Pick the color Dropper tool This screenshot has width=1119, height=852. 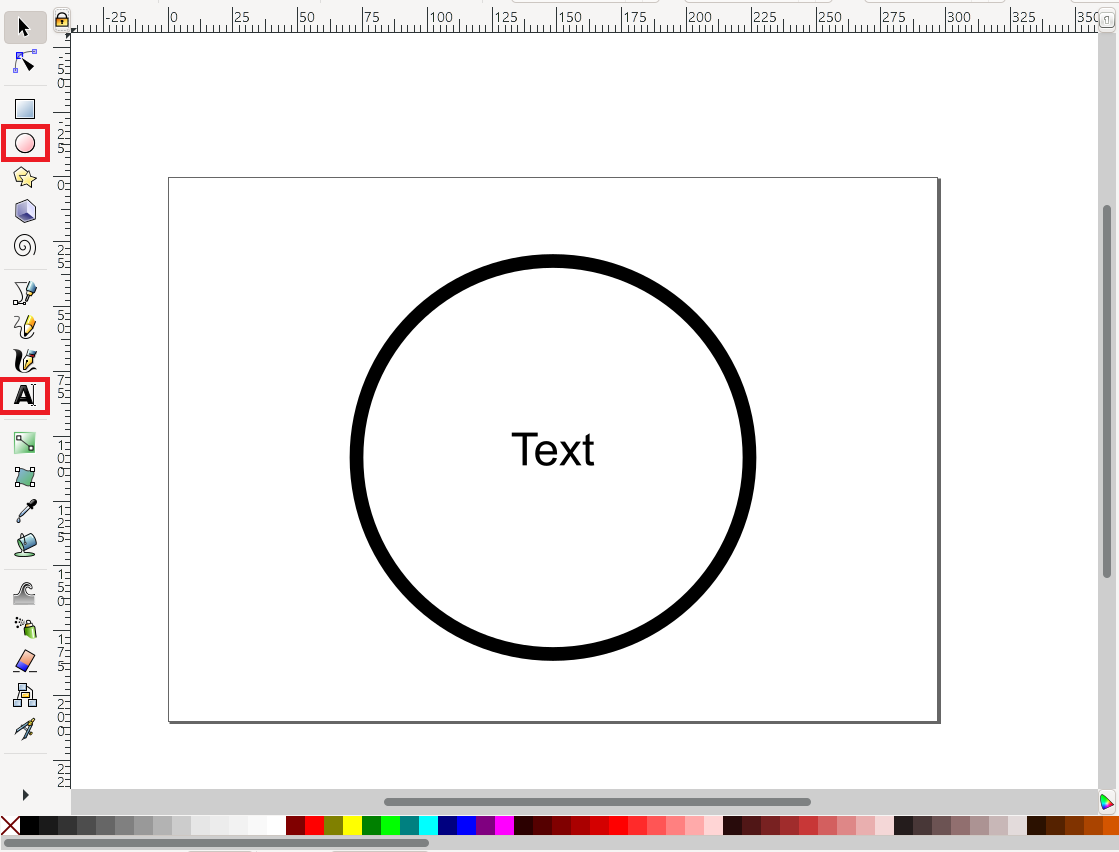point(24,511)
